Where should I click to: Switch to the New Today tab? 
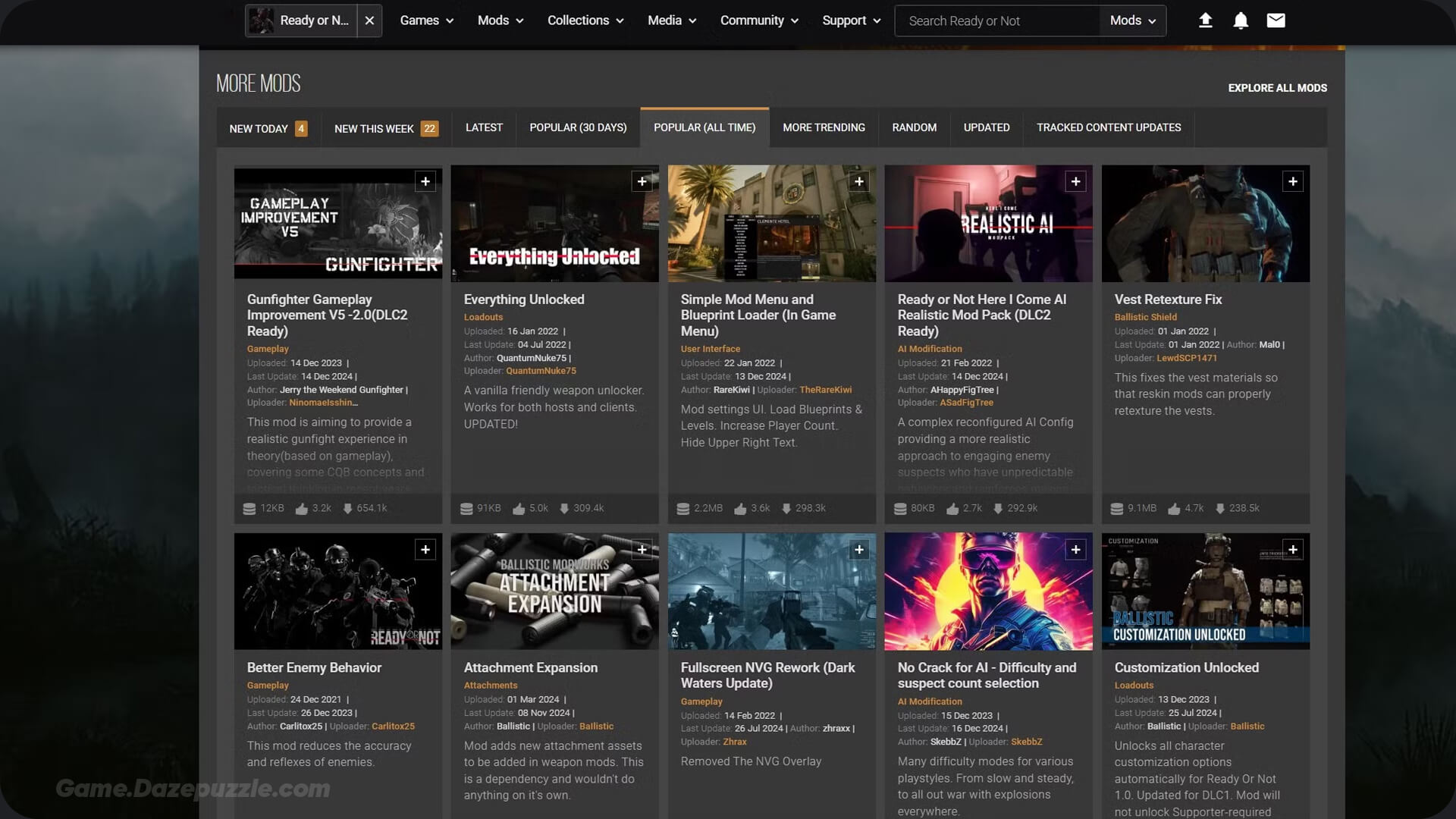[x=268, y=128]
